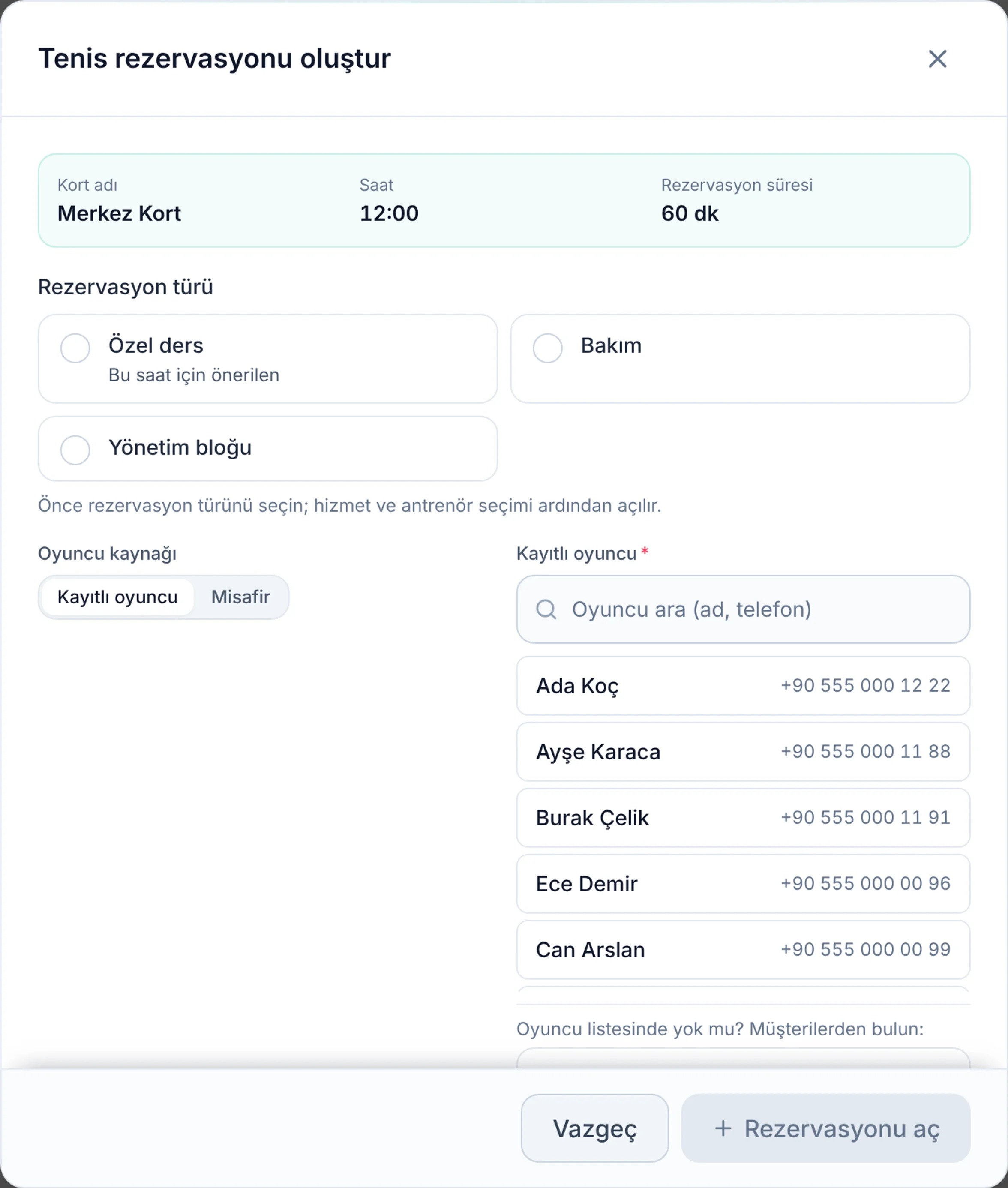Choose player Ayşe Karaca
The image size is (1008, 1188).
click(x=743, y=752)
